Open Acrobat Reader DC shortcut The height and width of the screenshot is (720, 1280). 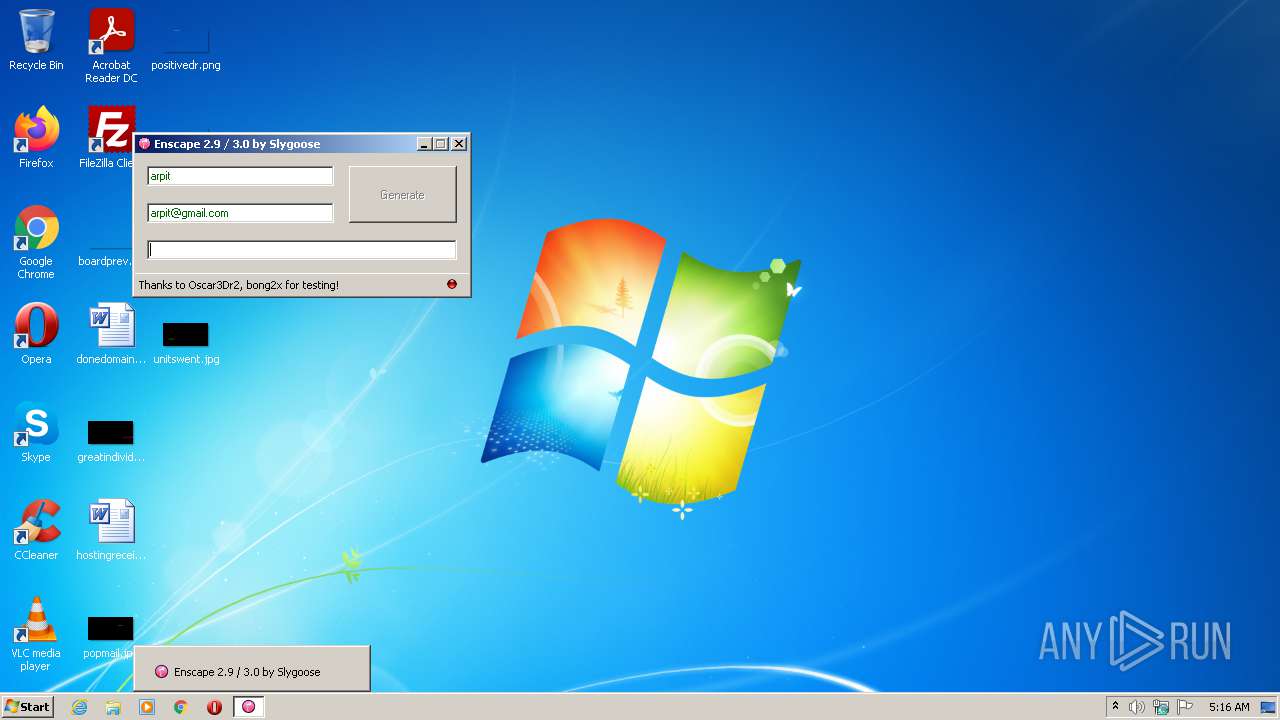111,46
